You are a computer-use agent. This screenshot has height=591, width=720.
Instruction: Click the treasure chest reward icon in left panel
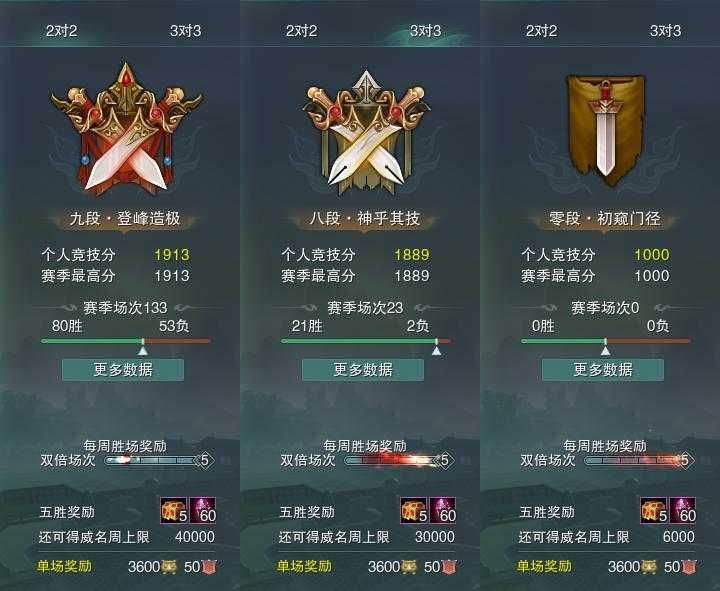(174, 510)
